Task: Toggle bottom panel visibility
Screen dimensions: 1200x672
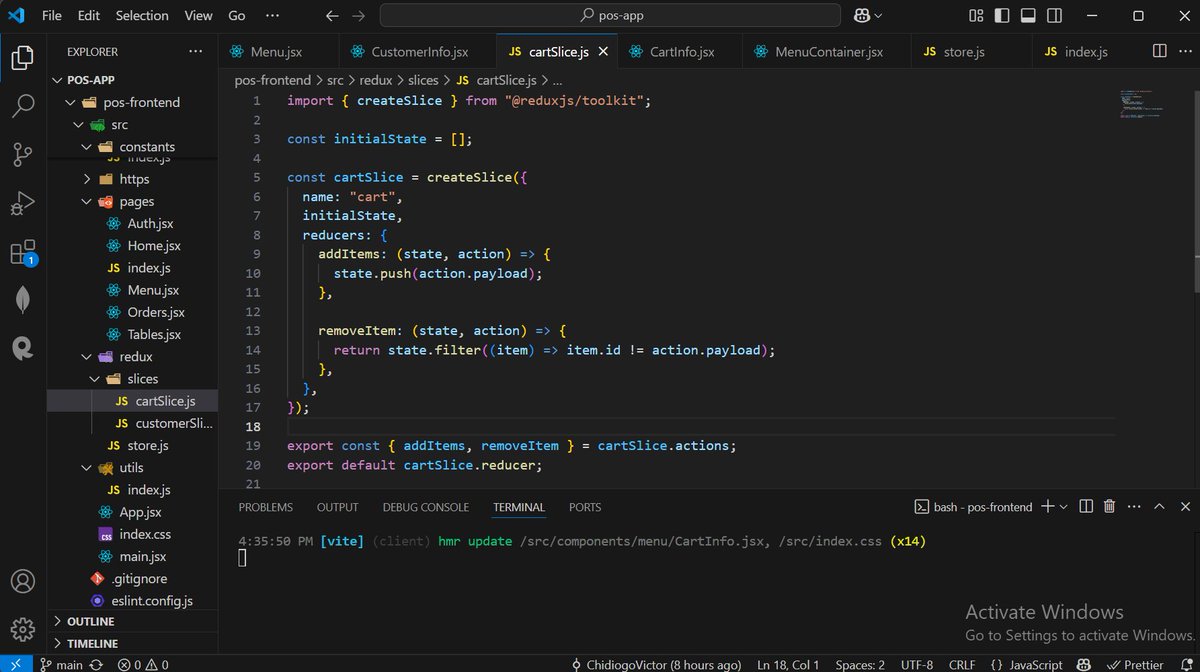Action: click(1026, 16)
